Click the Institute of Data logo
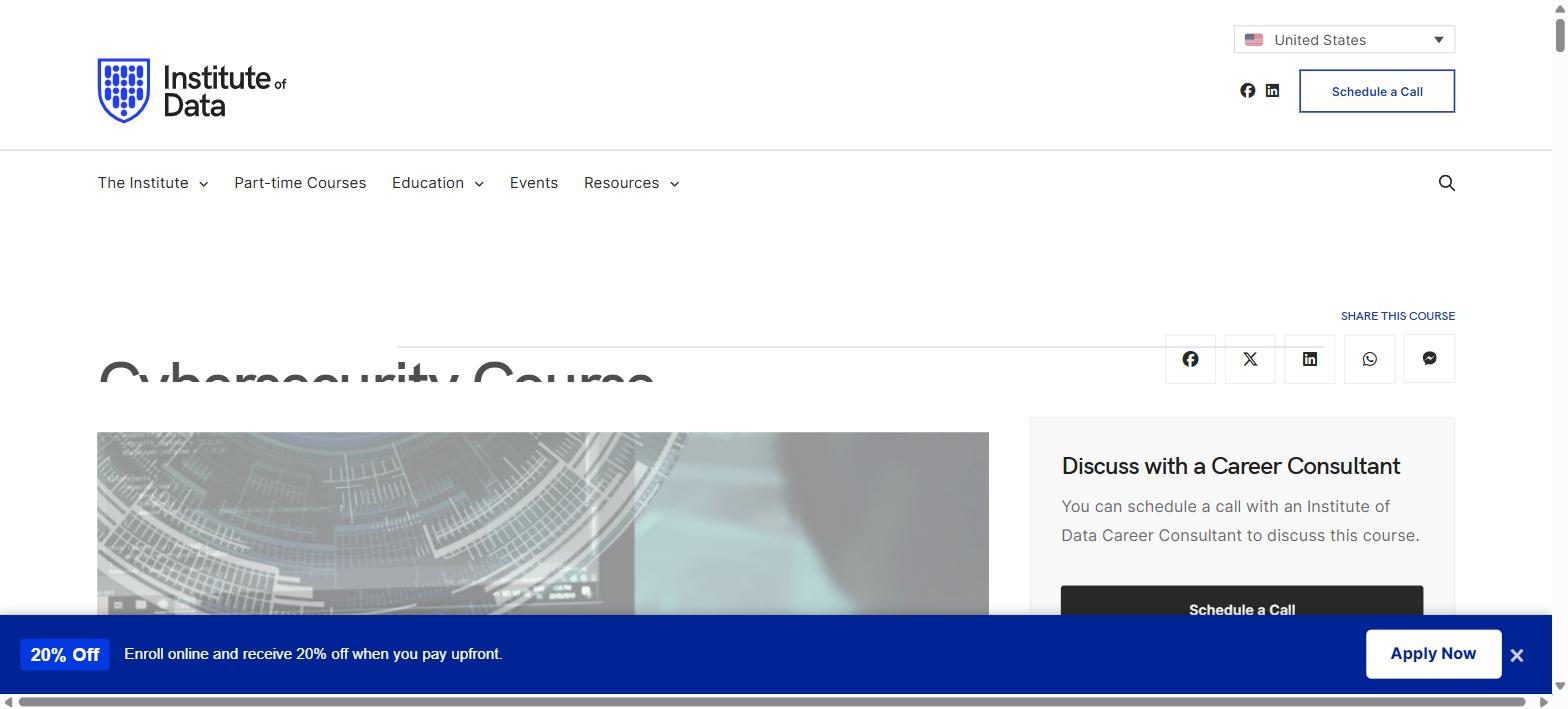The width and height of the screenshot is (1568, 709). point(192,91)
